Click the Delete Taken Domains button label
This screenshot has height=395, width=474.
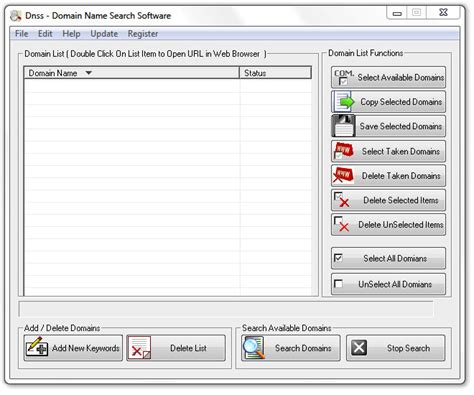(x=401, y=176)
